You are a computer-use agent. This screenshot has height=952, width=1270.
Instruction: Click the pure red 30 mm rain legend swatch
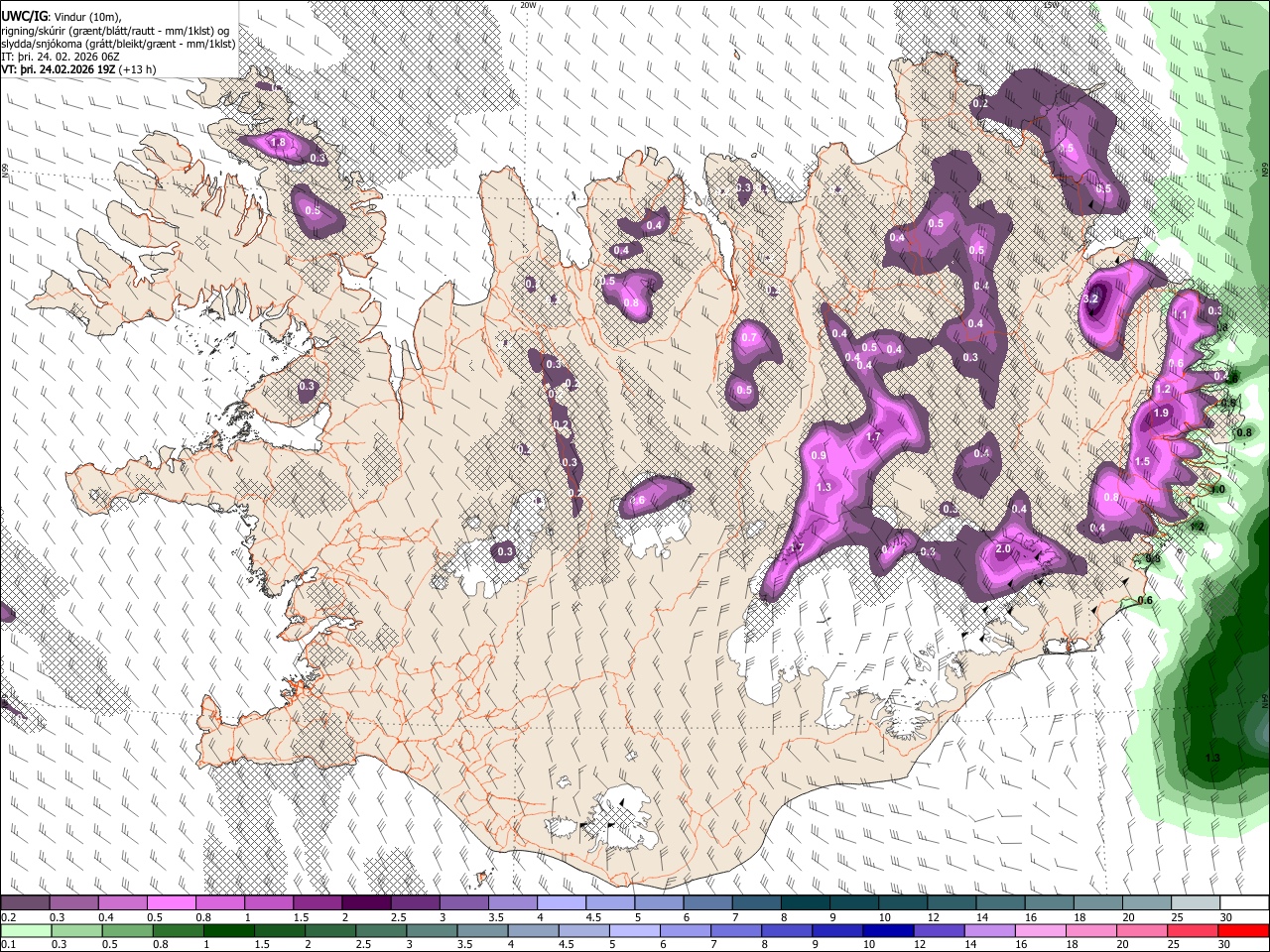click(1242, 931)
